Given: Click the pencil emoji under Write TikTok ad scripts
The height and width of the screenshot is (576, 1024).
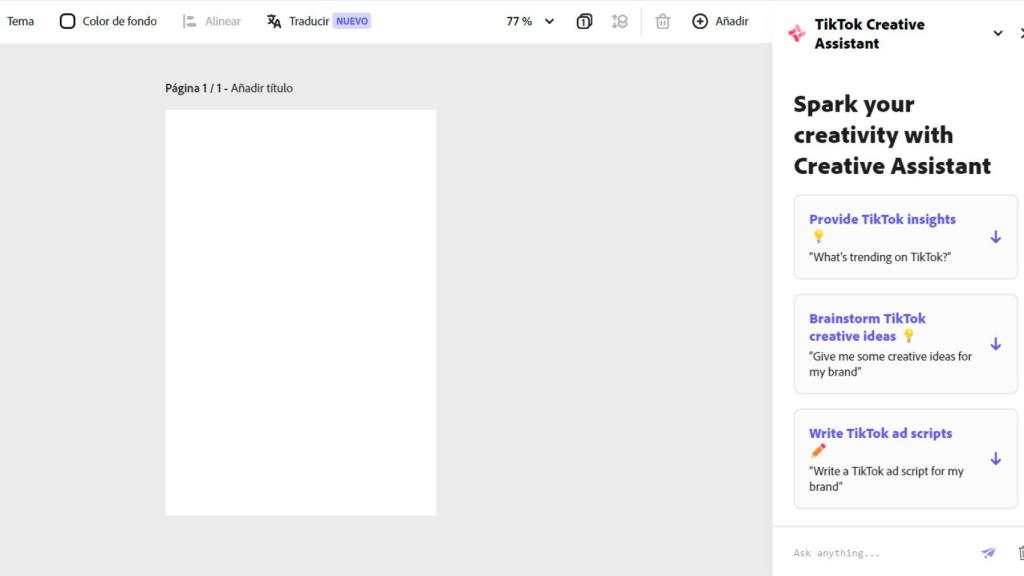Looking at the screenshot, I should 818,451.
